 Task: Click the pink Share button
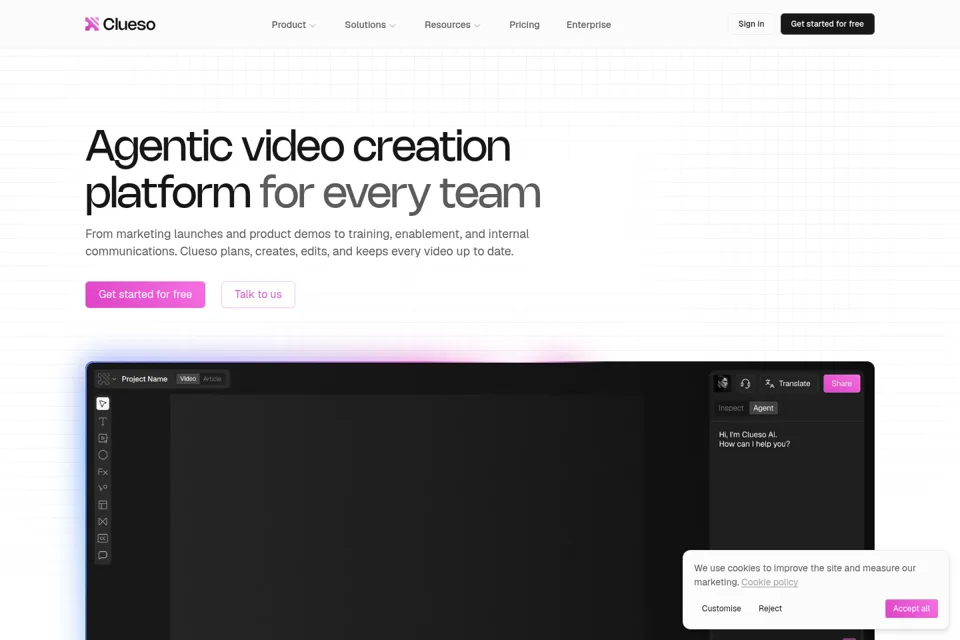tap(841, 383)
